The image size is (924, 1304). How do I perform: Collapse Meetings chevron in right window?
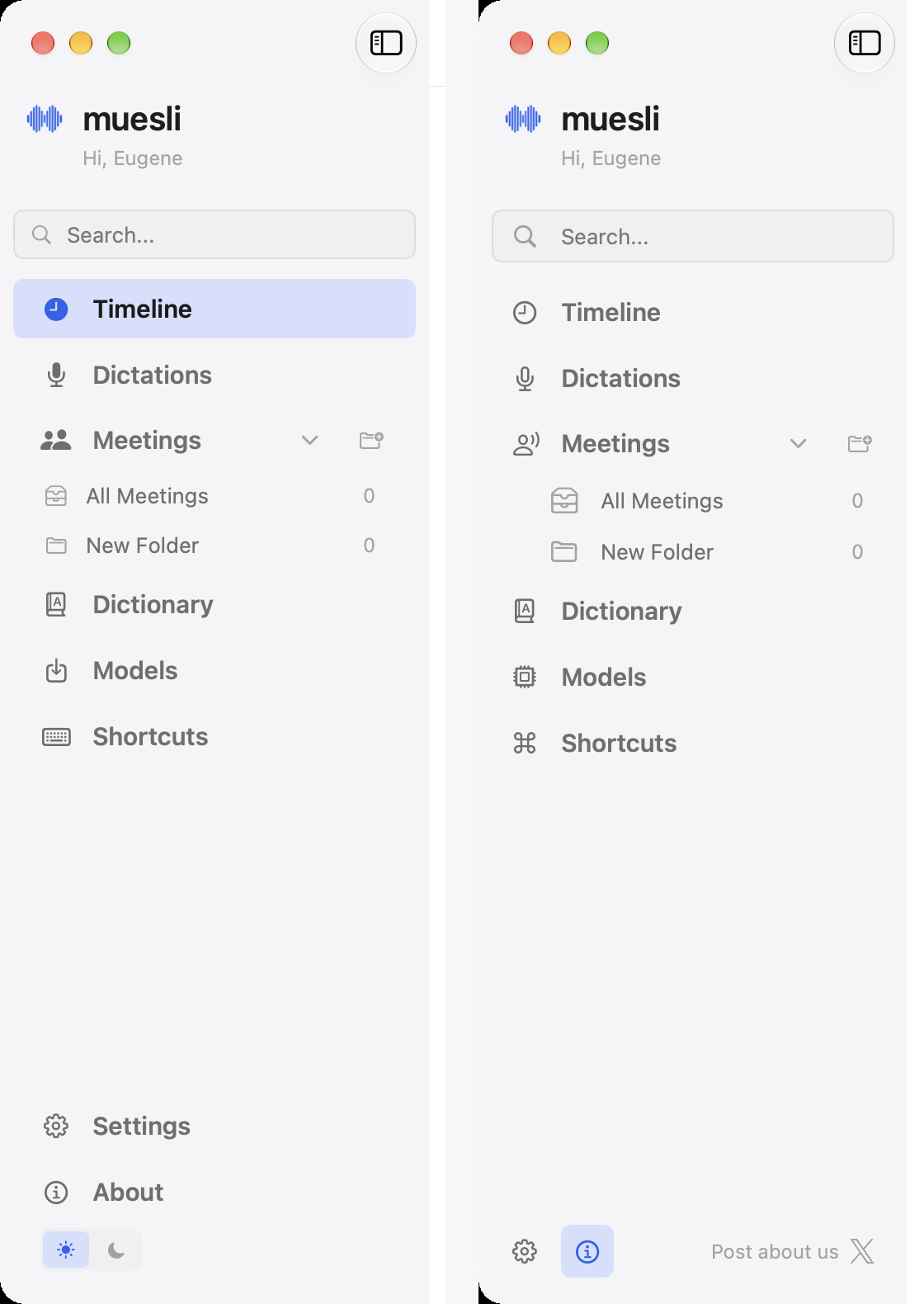coord(799,444)
